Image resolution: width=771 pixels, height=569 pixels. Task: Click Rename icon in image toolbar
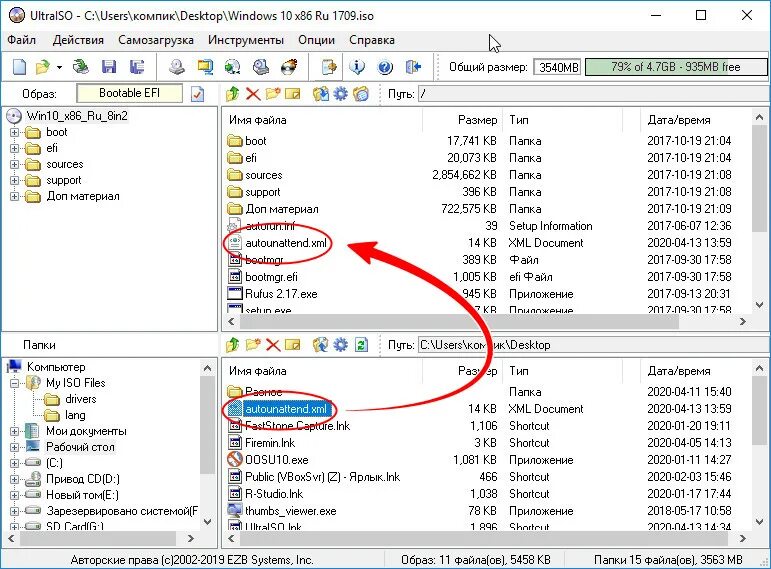coord(293,93)
